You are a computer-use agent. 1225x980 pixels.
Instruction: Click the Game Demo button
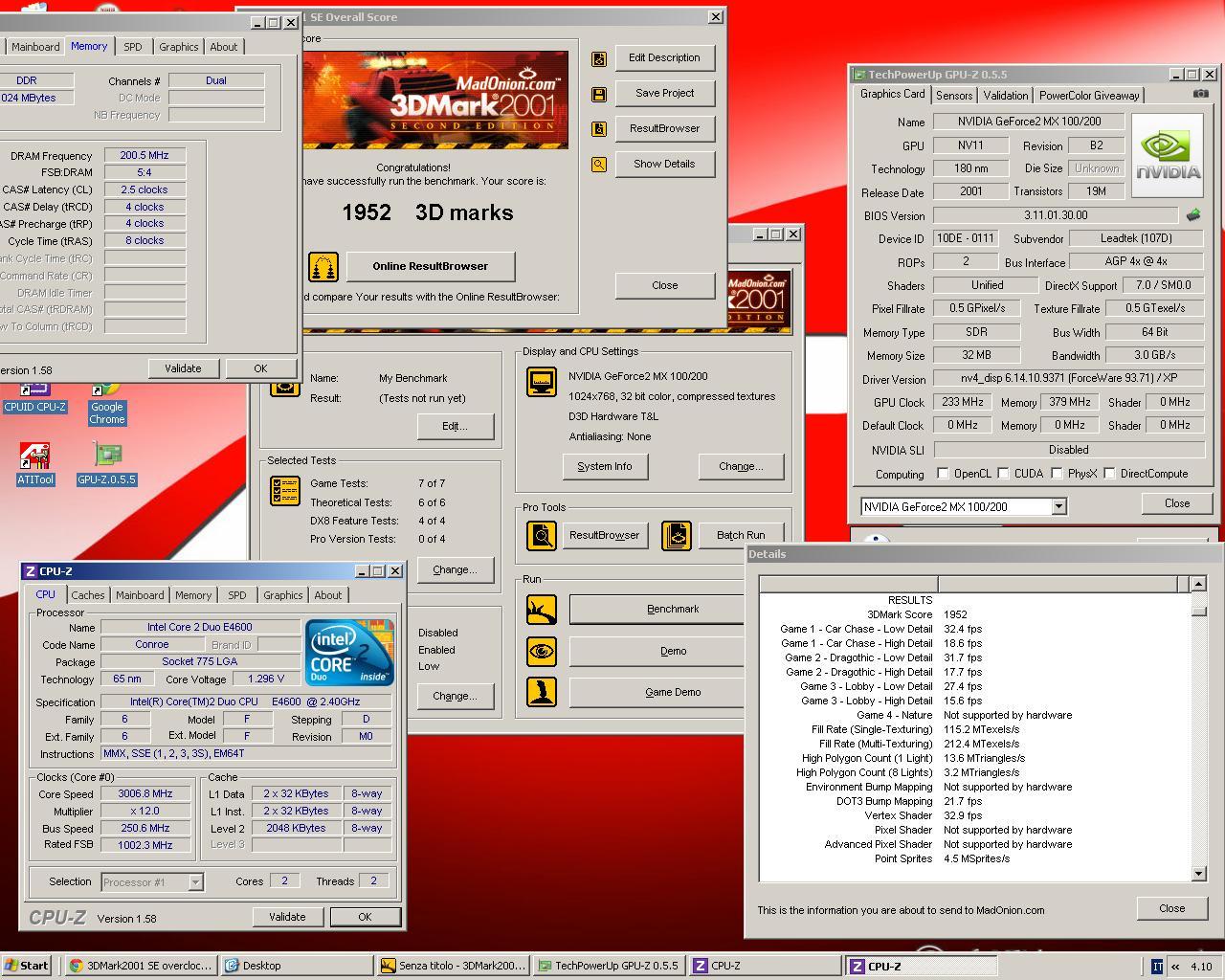point(657,692)
